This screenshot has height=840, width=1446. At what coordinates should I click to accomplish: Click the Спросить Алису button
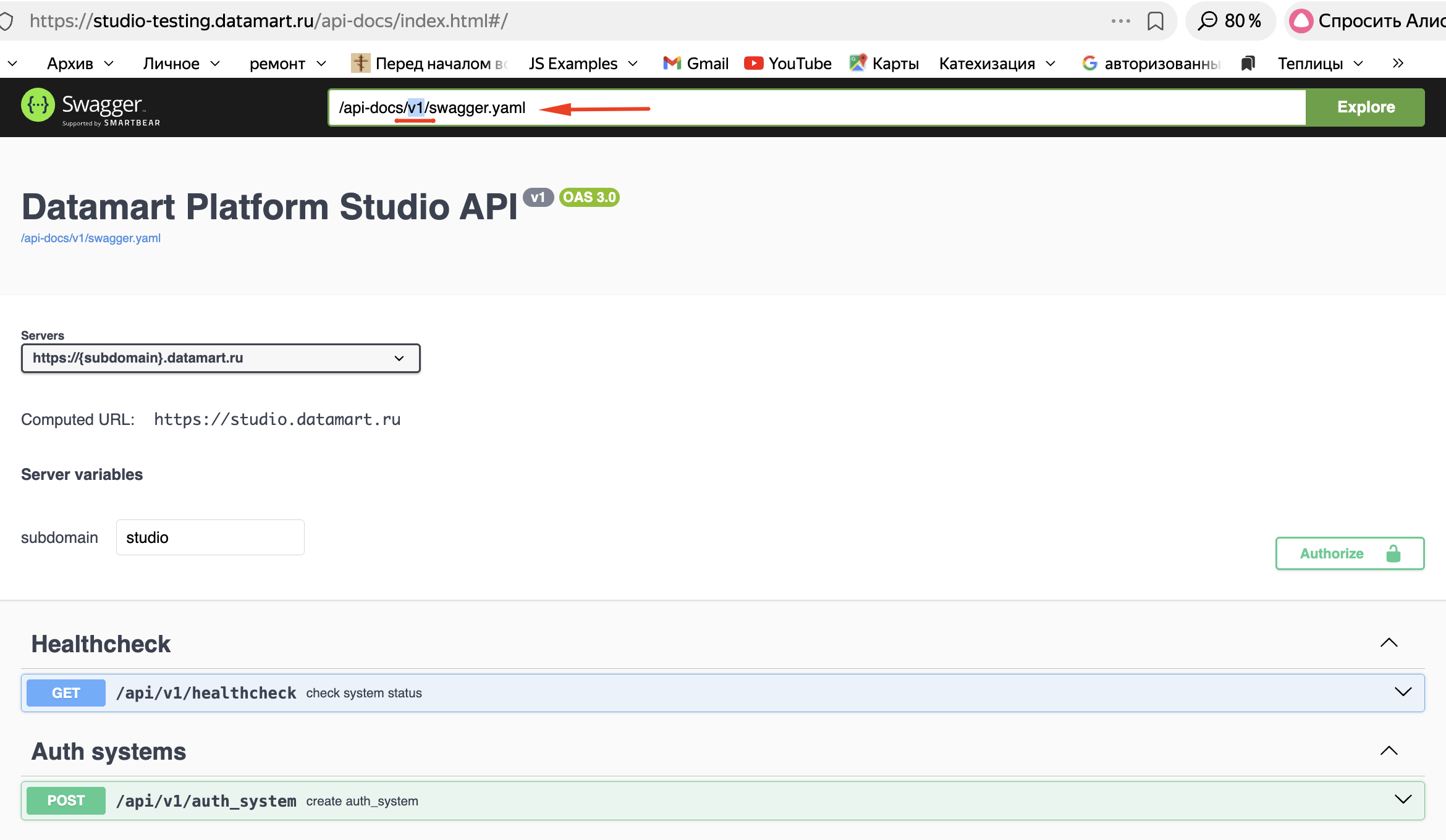tap(1366, 21)
